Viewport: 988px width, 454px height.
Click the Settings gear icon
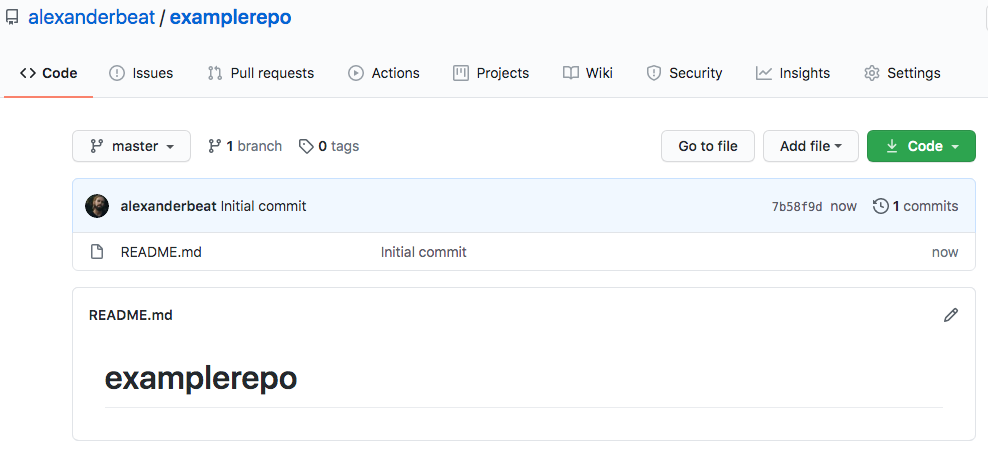coord(871,73)
